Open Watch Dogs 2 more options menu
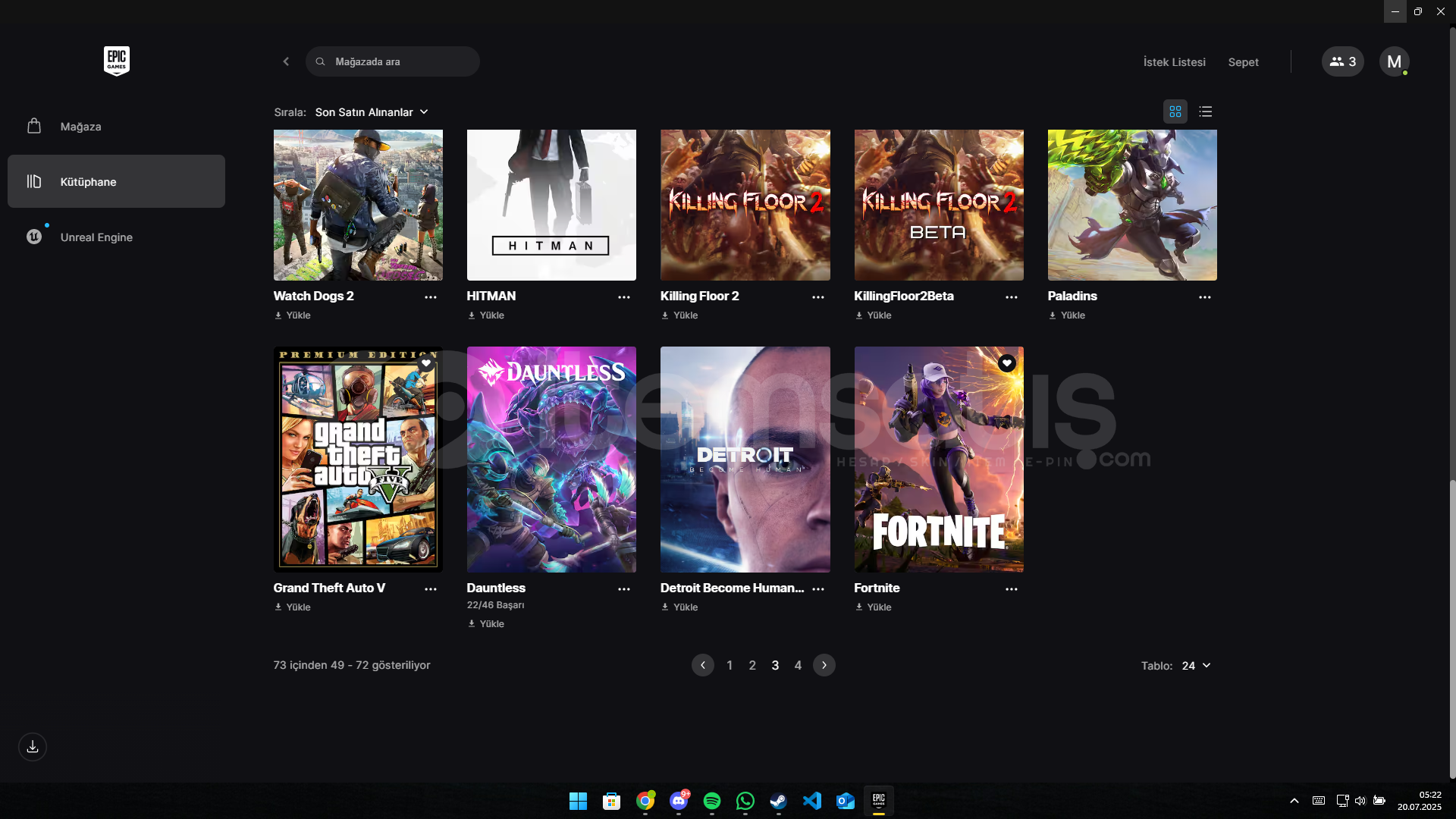 click(x=431, y=297)
